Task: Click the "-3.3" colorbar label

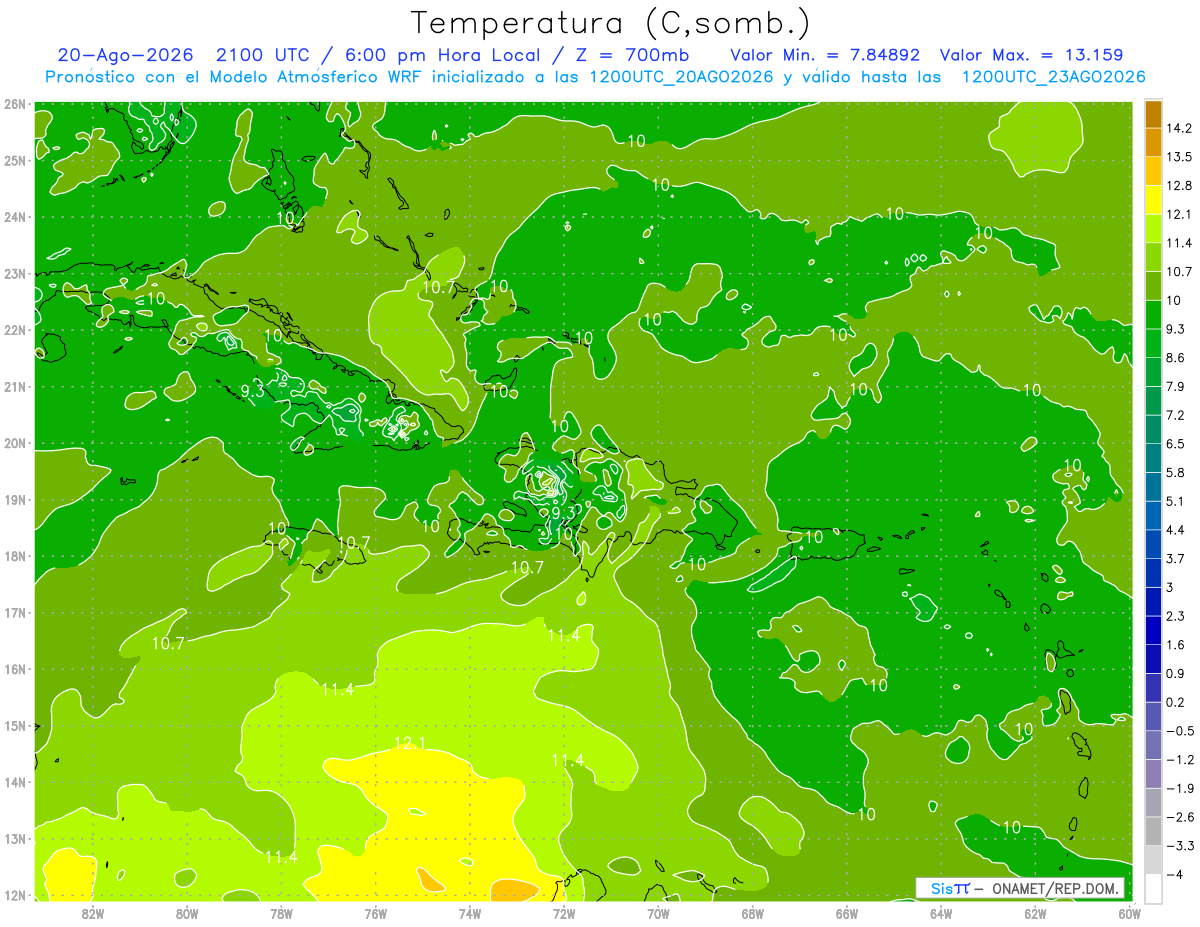Action: (1180, 846)
